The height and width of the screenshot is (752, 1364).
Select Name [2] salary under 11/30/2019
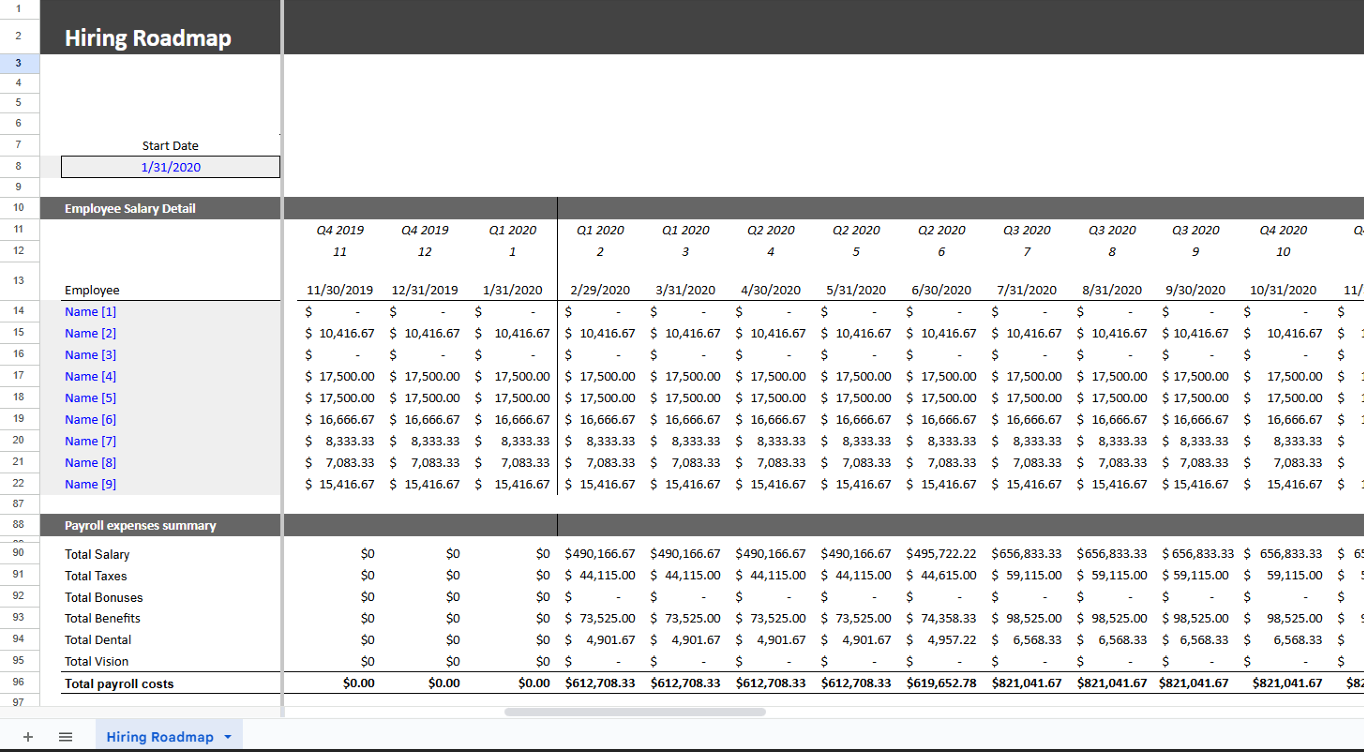pos(340,333)
